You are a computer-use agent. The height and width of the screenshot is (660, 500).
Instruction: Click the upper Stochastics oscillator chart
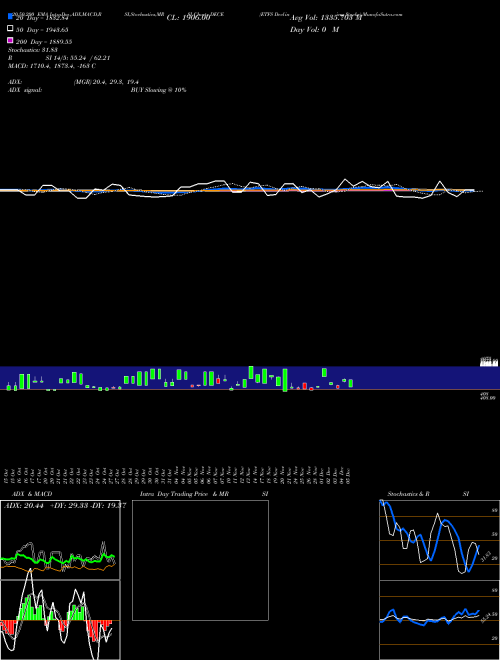[439, 540]
